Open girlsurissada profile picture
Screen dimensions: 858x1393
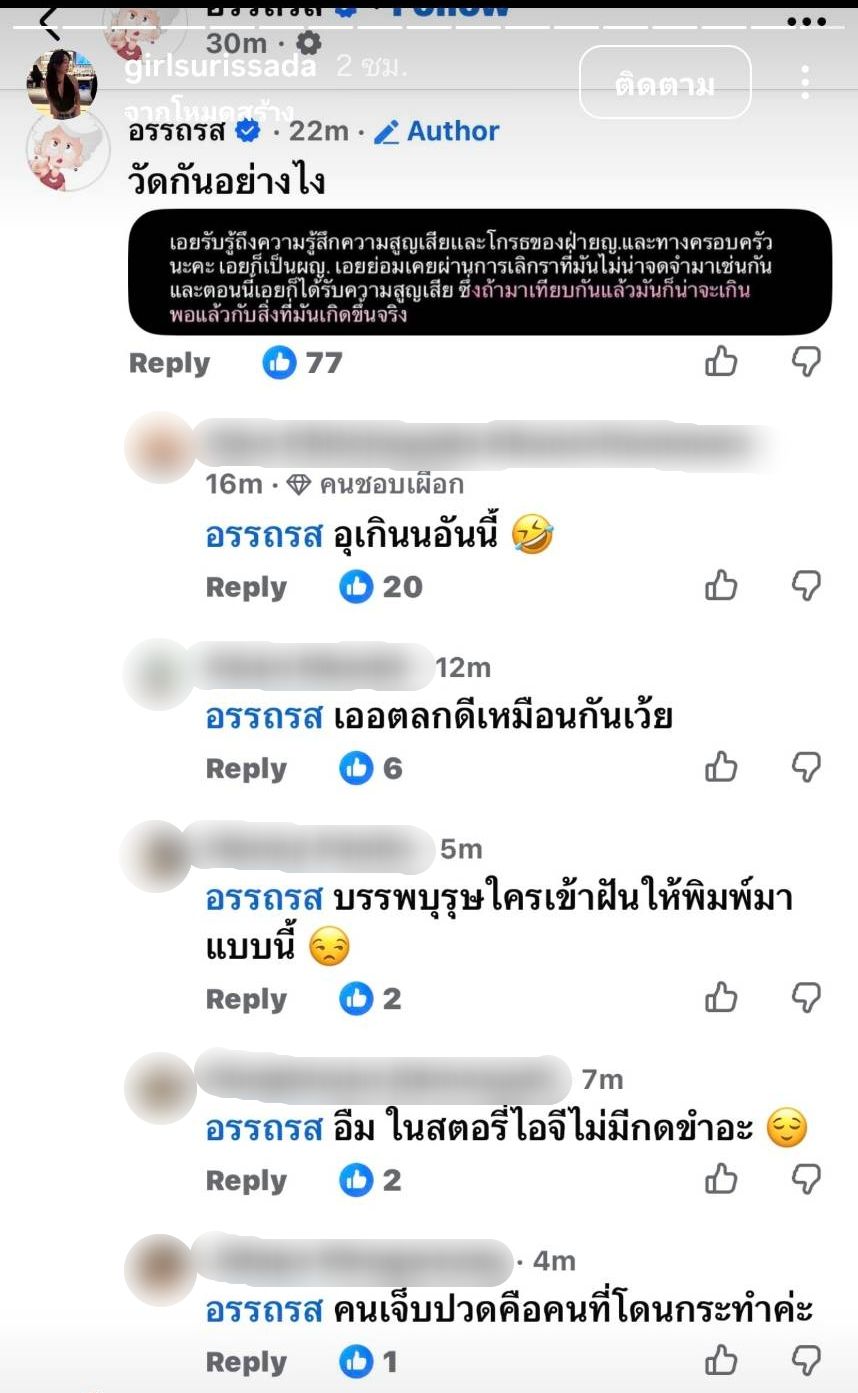pyautogui.click(x=62, y=83)
